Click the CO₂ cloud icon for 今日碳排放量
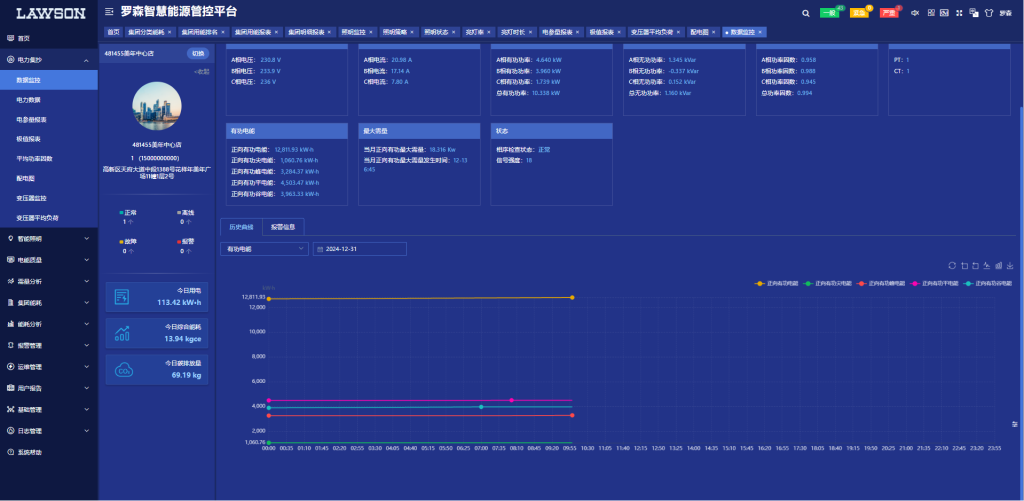This screenshot has height=501, width=1024. 123,370
